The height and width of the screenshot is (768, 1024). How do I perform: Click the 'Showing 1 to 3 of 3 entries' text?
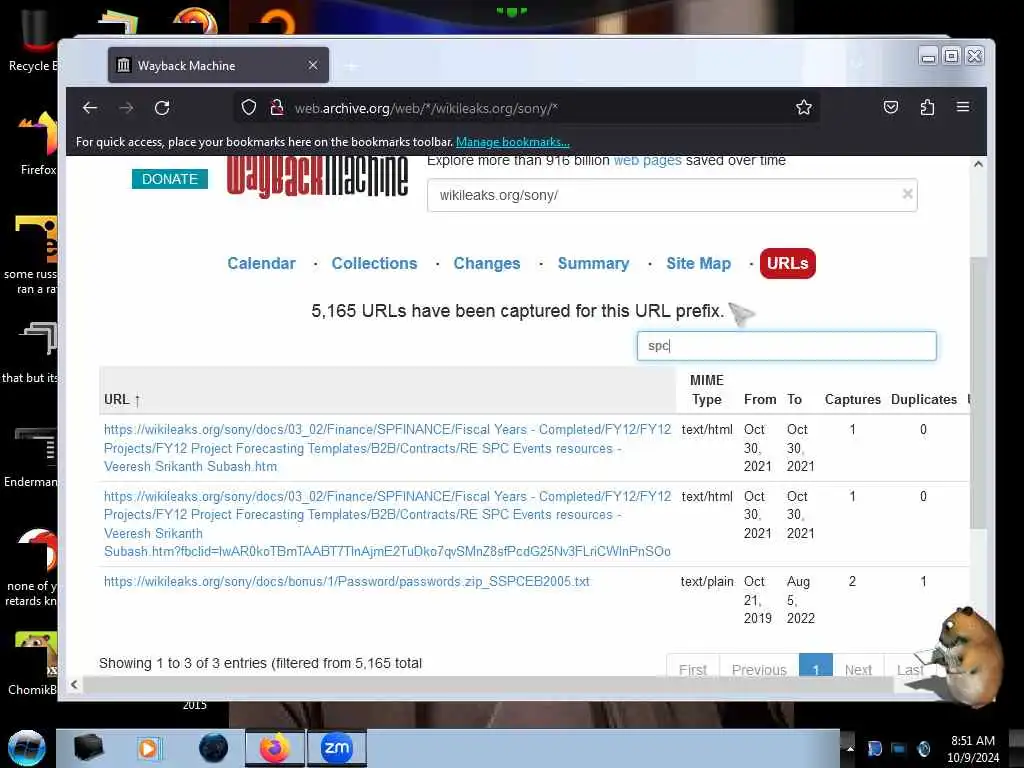coord(260,664)
